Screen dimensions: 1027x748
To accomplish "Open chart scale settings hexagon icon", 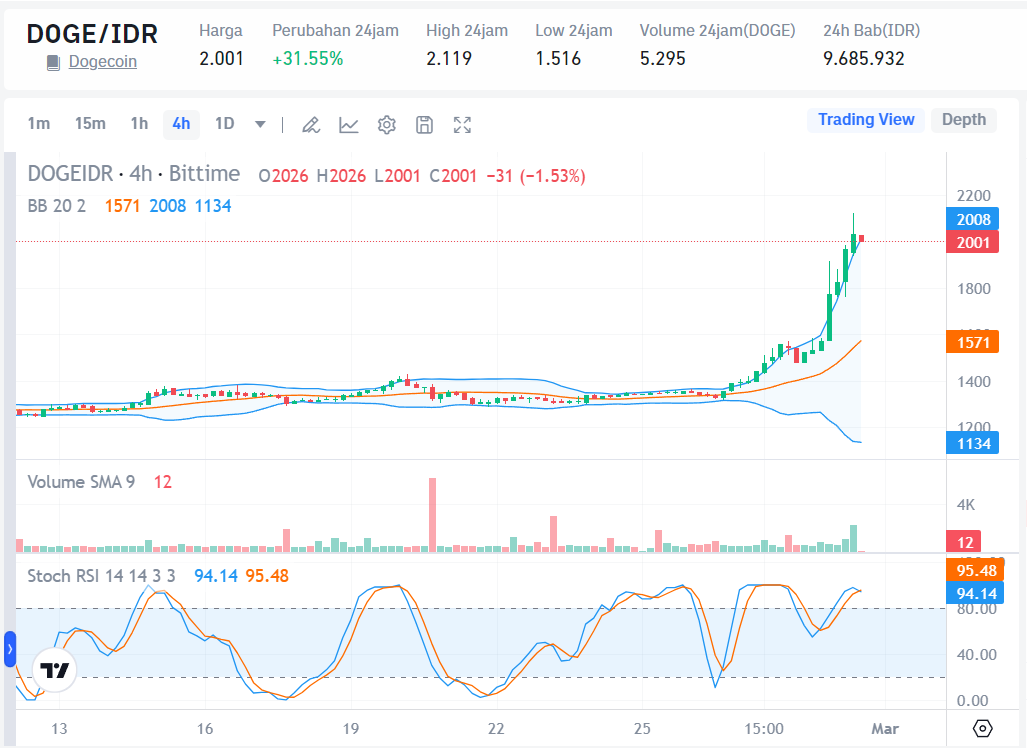I will [982, 728].
